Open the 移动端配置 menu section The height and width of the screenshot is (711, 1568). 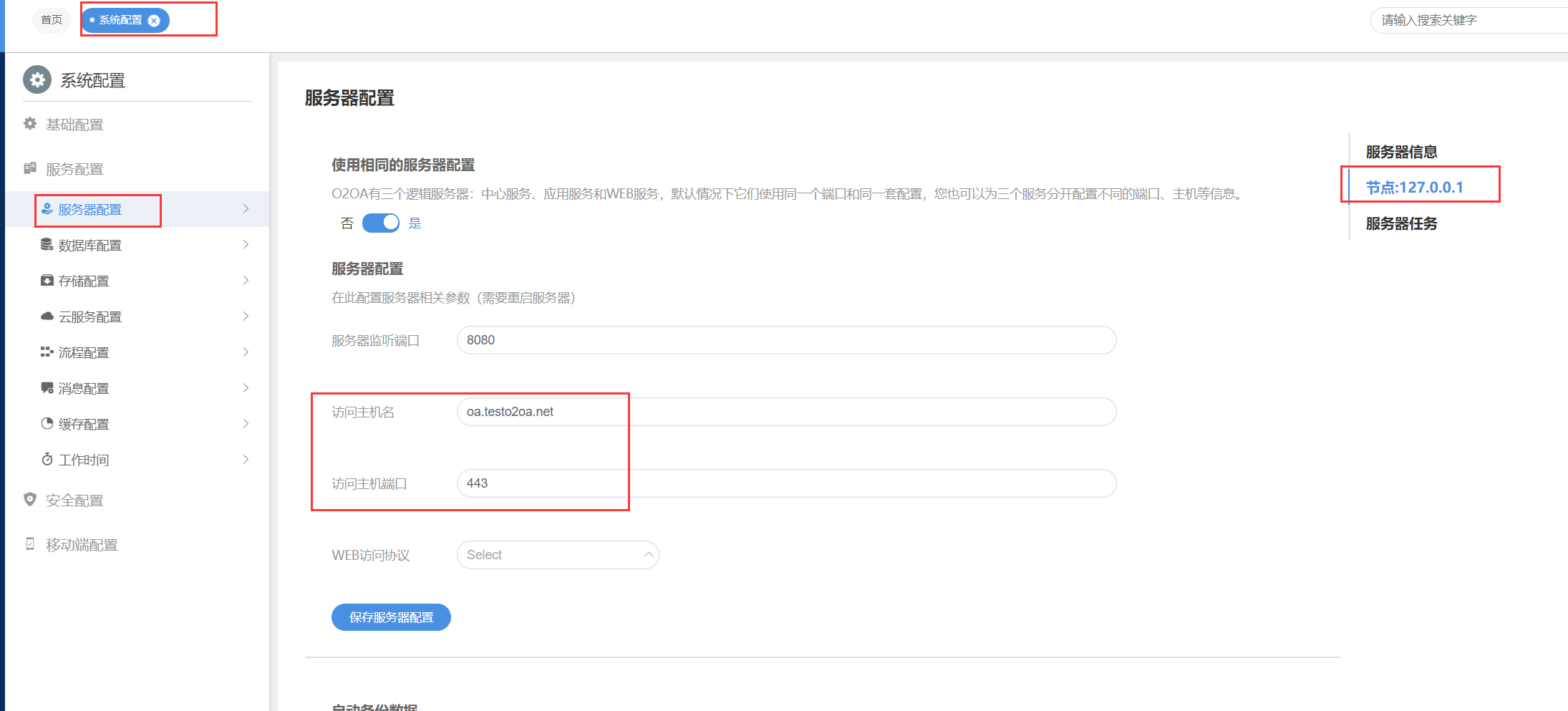(81, 545)
